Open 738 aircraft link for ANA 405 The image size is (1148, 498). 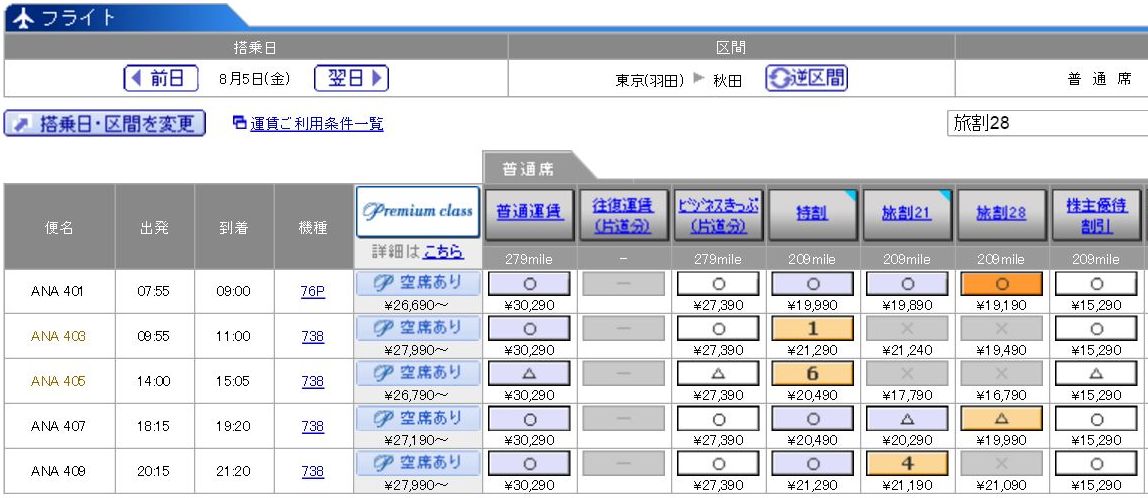313,381
